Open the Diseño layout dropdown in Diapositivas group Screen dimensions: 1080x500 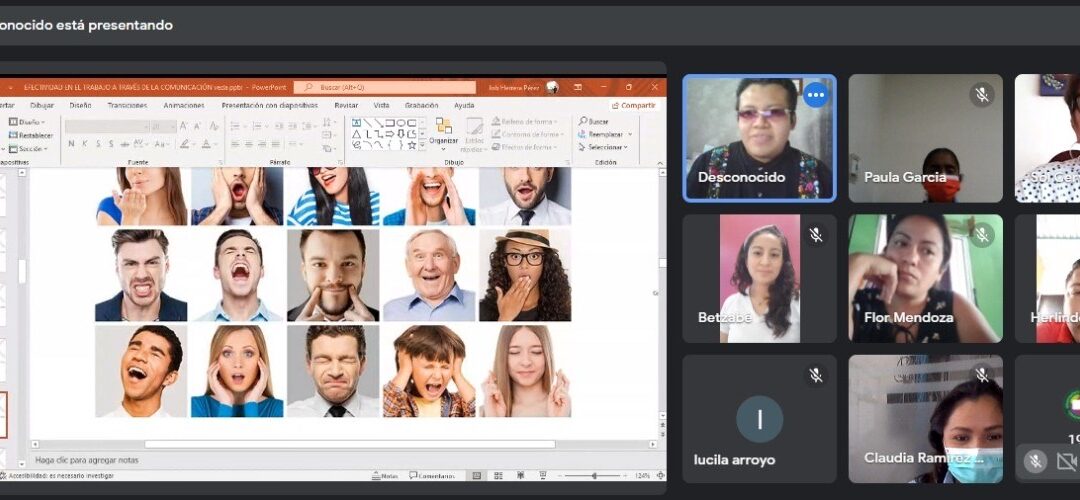point(28,122)
